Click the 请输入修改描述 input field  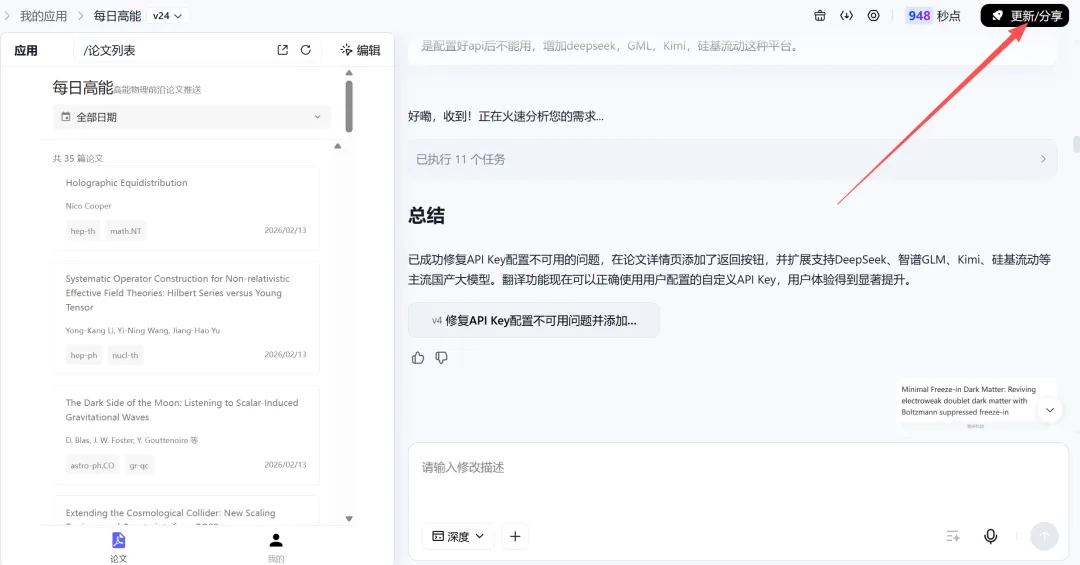pyautogui.click(x=738, y=468)
